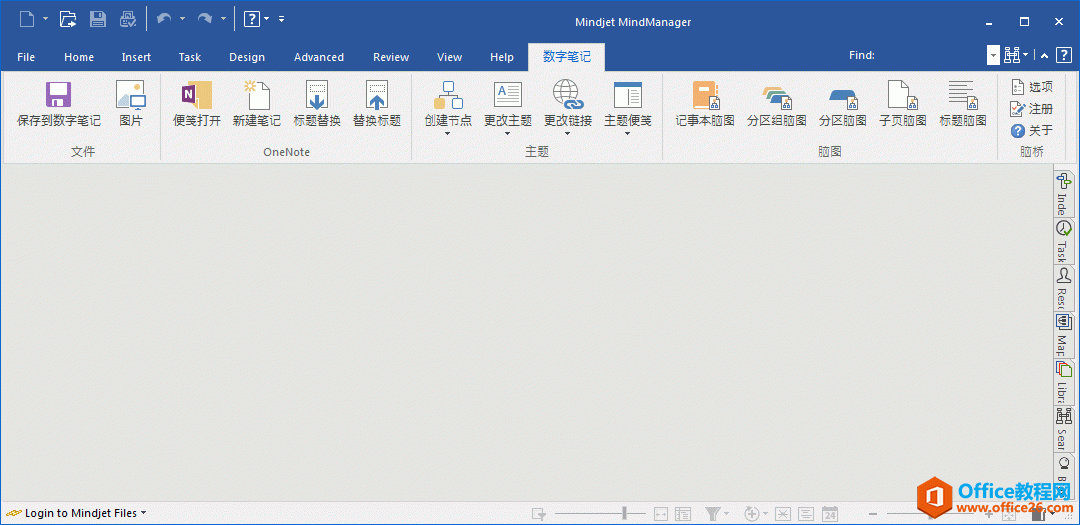Viewport: 1080px width, 525px height.
Task: Click the Undo arrow icon
Action: click(x=164, y=19)
